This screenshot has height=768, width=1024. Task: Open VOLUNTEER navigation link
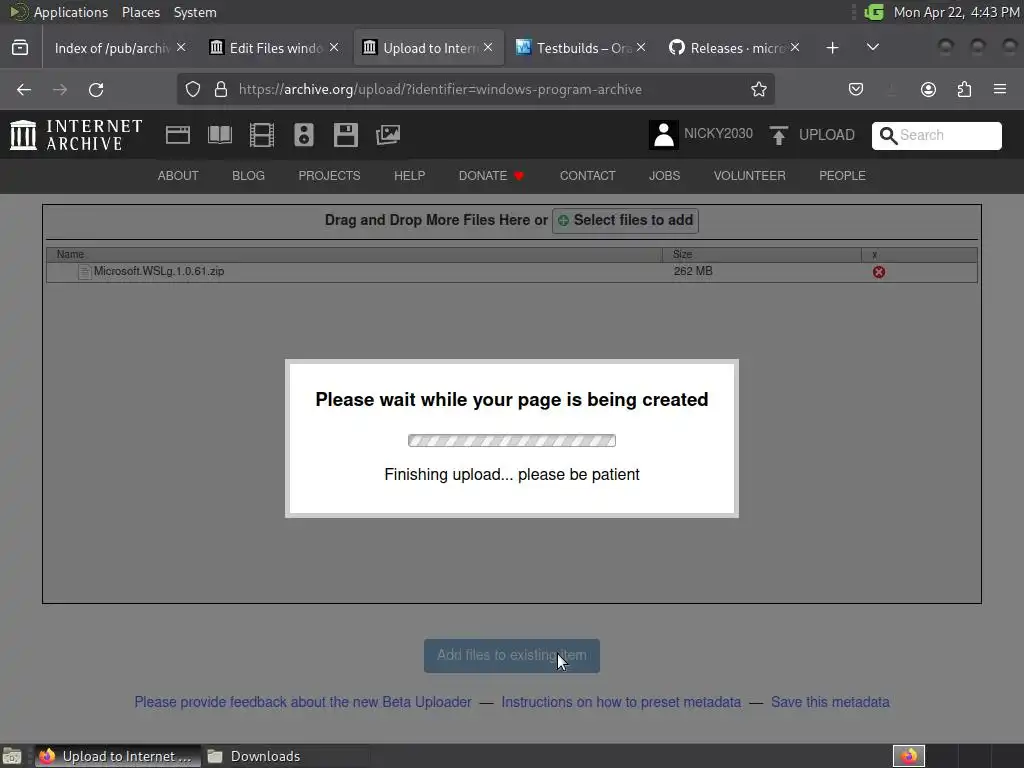[x=749, y=176]
